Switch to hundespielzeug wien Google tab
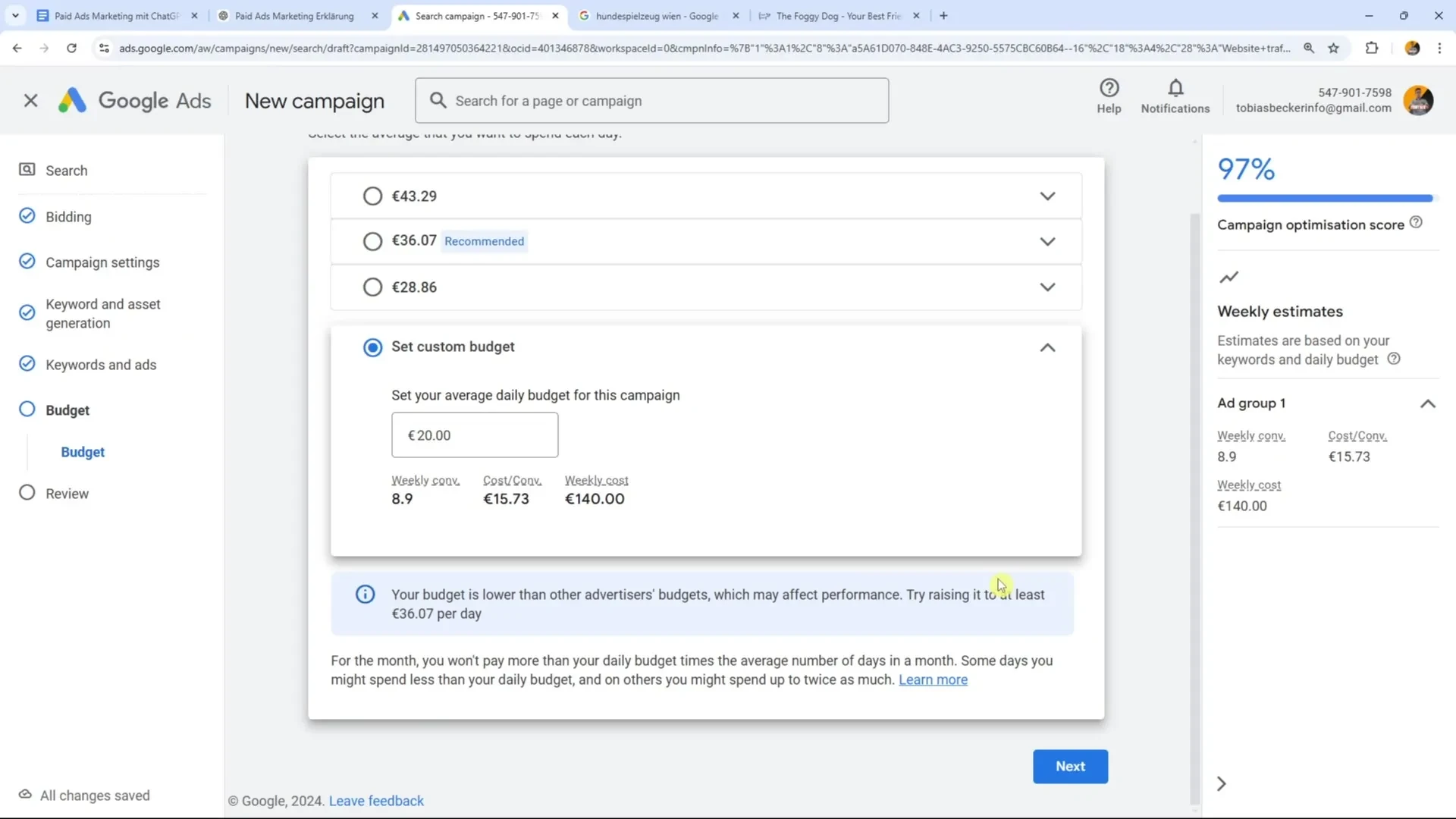Screen dimensions: 1456x819 (x=656, y=16)
